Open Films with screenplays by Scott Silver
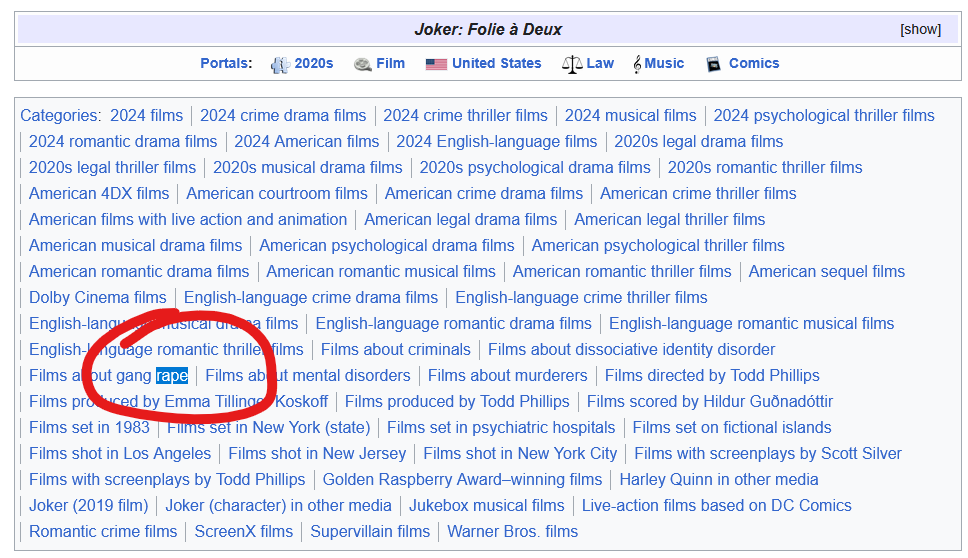Screen dimensions: 968x558 pyautogui.click(x=767, y=452)
